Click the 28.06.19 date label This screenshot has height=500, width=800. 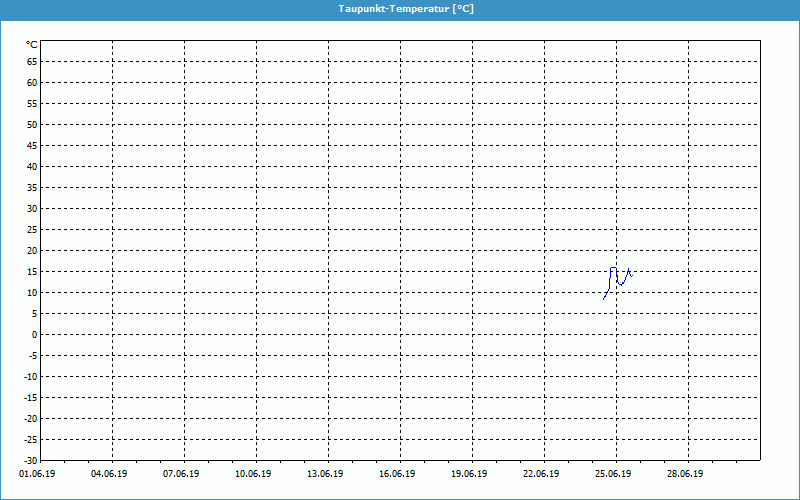coord(686,474)
